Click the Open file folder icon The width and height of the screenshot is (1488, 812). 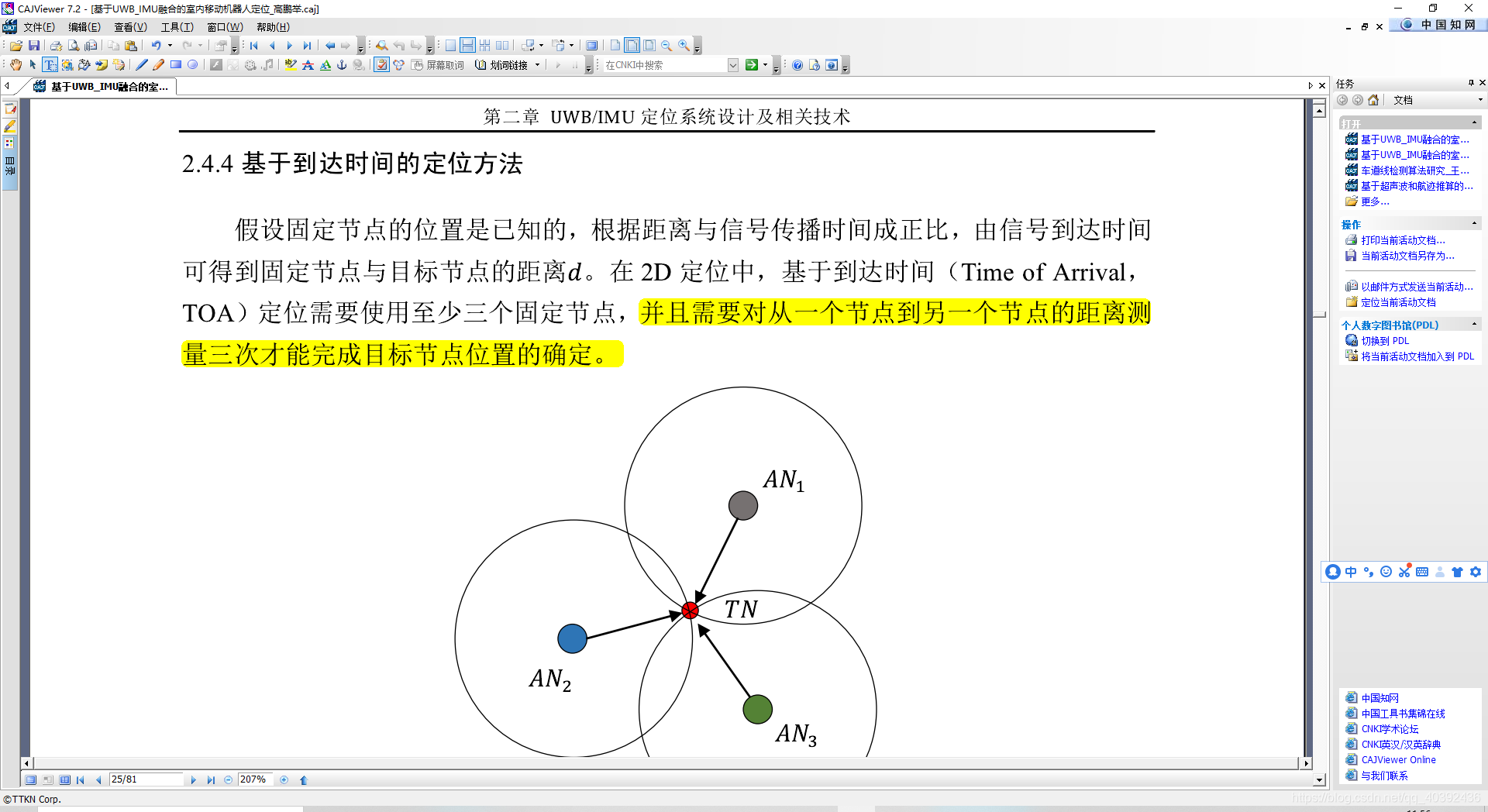point(15,46)
